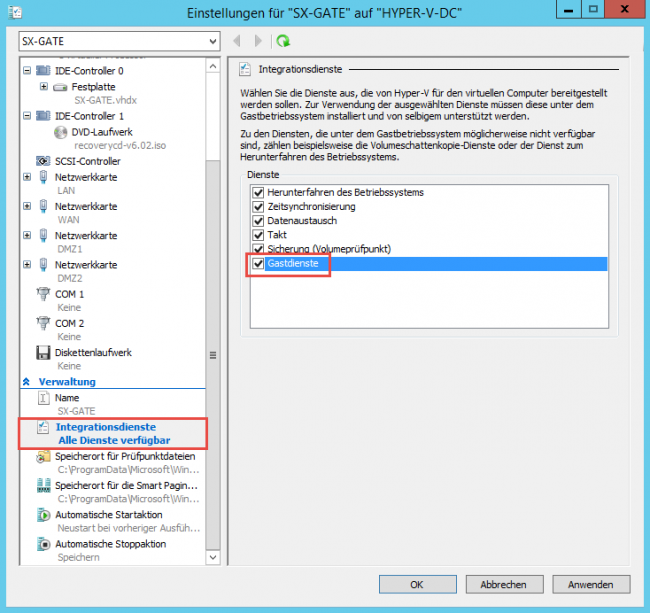The image size is (650, 613).
Task: Open the SX-GATE virtual machine dropdown
Action: (x=209, y=41)
